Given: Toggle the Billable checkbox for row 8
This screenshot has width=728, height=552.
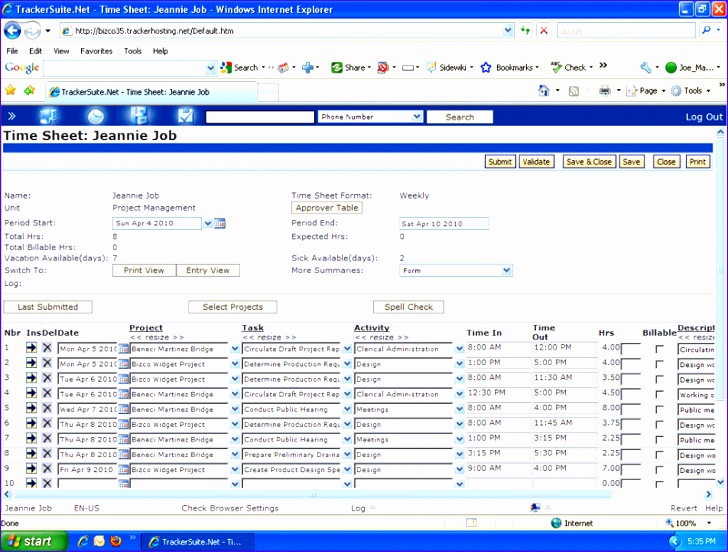Looking at the screenshot, I should pos(659,455).
